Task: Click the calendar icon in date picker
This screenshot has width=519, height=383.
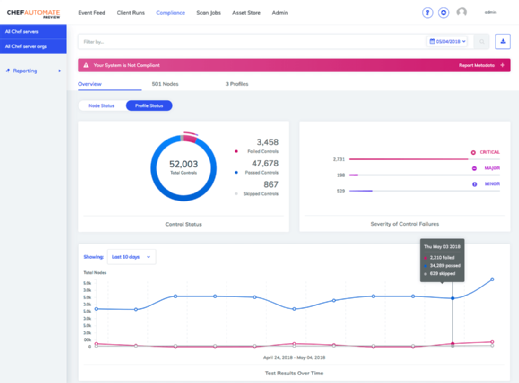Action: tap(432, 41)
